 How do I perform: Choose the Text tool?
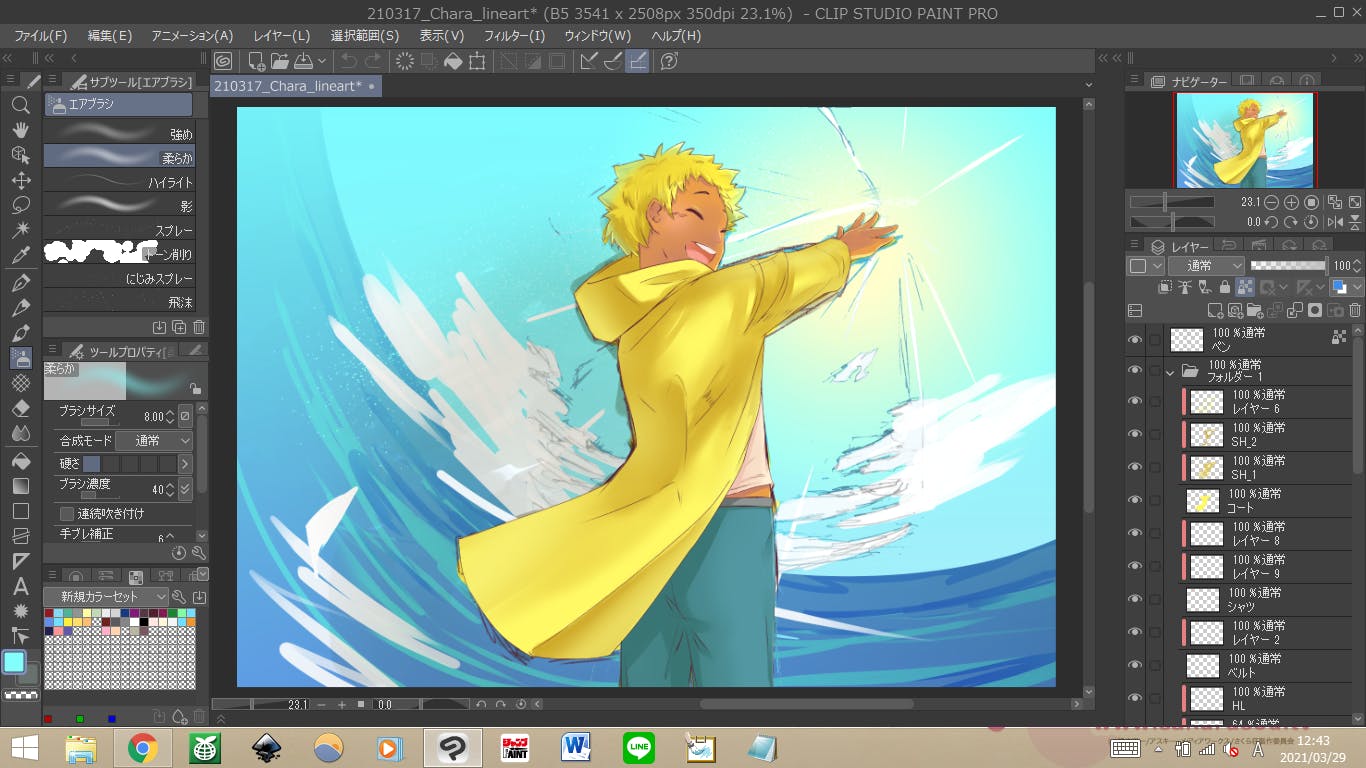coord(20,586)
